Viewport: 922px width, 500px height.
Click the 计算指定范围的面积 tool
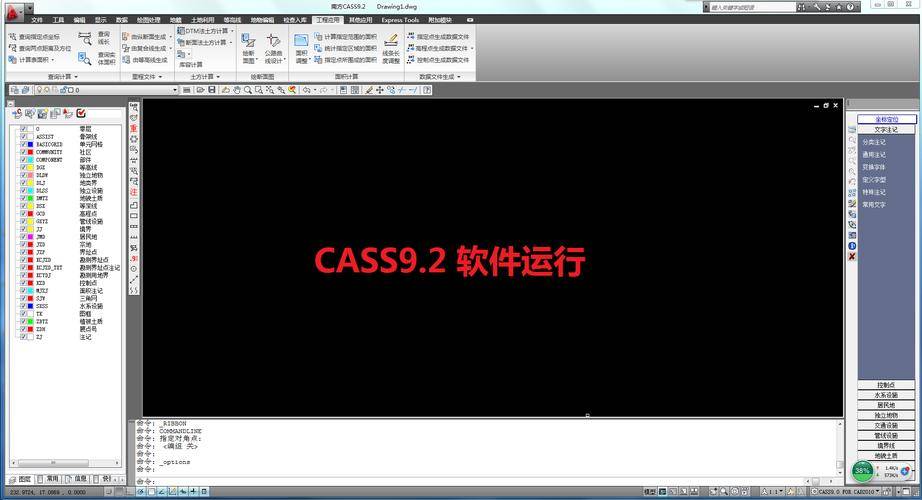346,36
